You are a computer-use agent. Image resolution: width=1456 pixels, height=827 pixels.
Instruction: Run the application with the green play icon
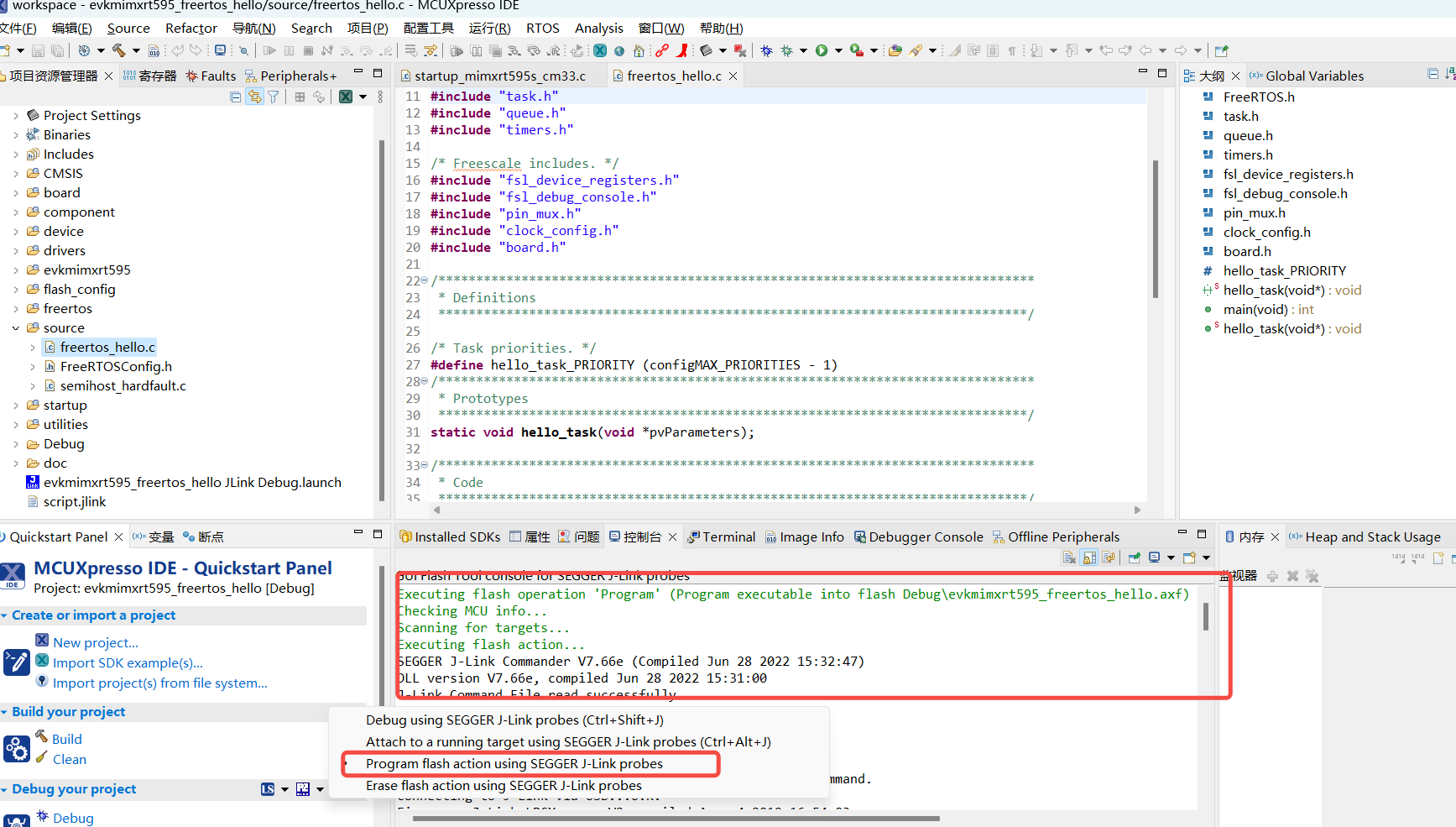[821, 50]
